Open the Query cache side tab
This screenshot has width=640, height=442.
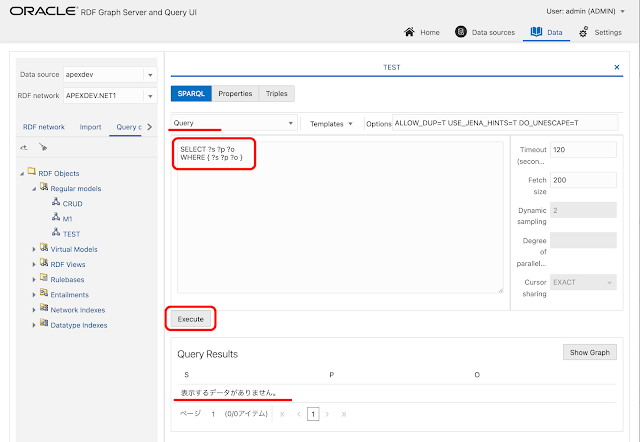pyautogui.click(x=128, y=127)
